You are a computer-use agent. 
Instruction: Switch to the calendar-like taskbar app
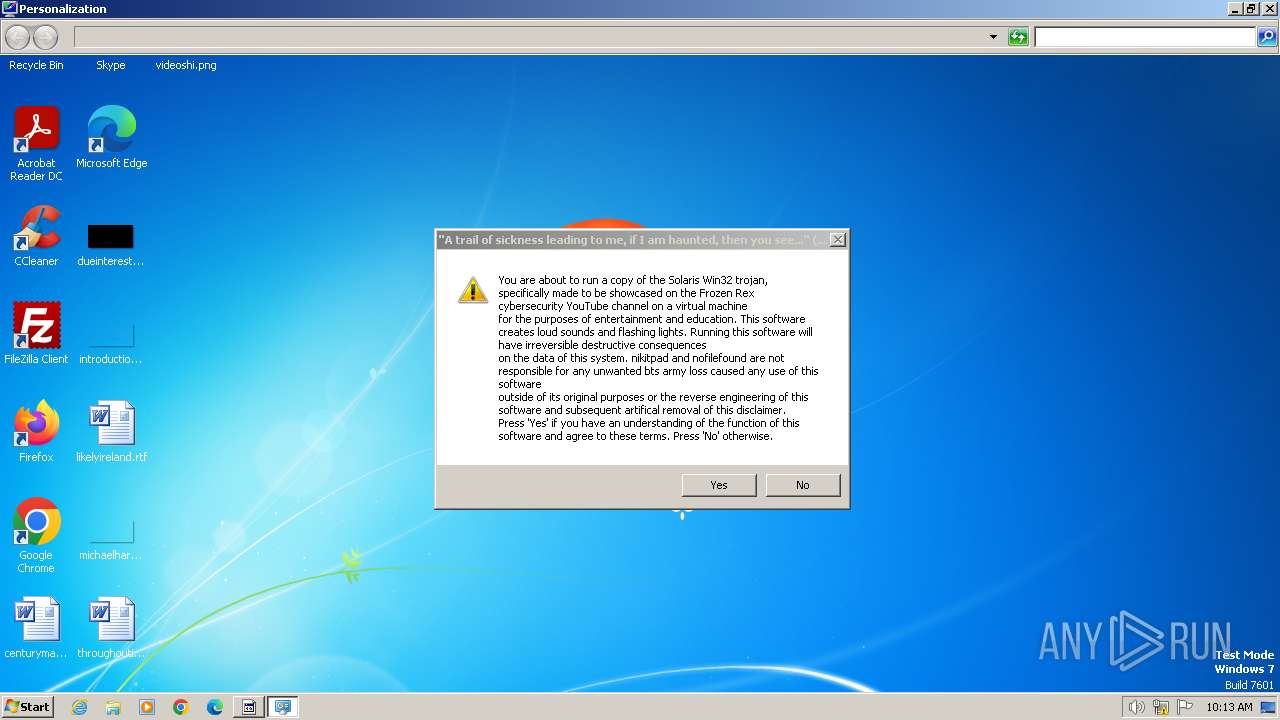point(249,707)
